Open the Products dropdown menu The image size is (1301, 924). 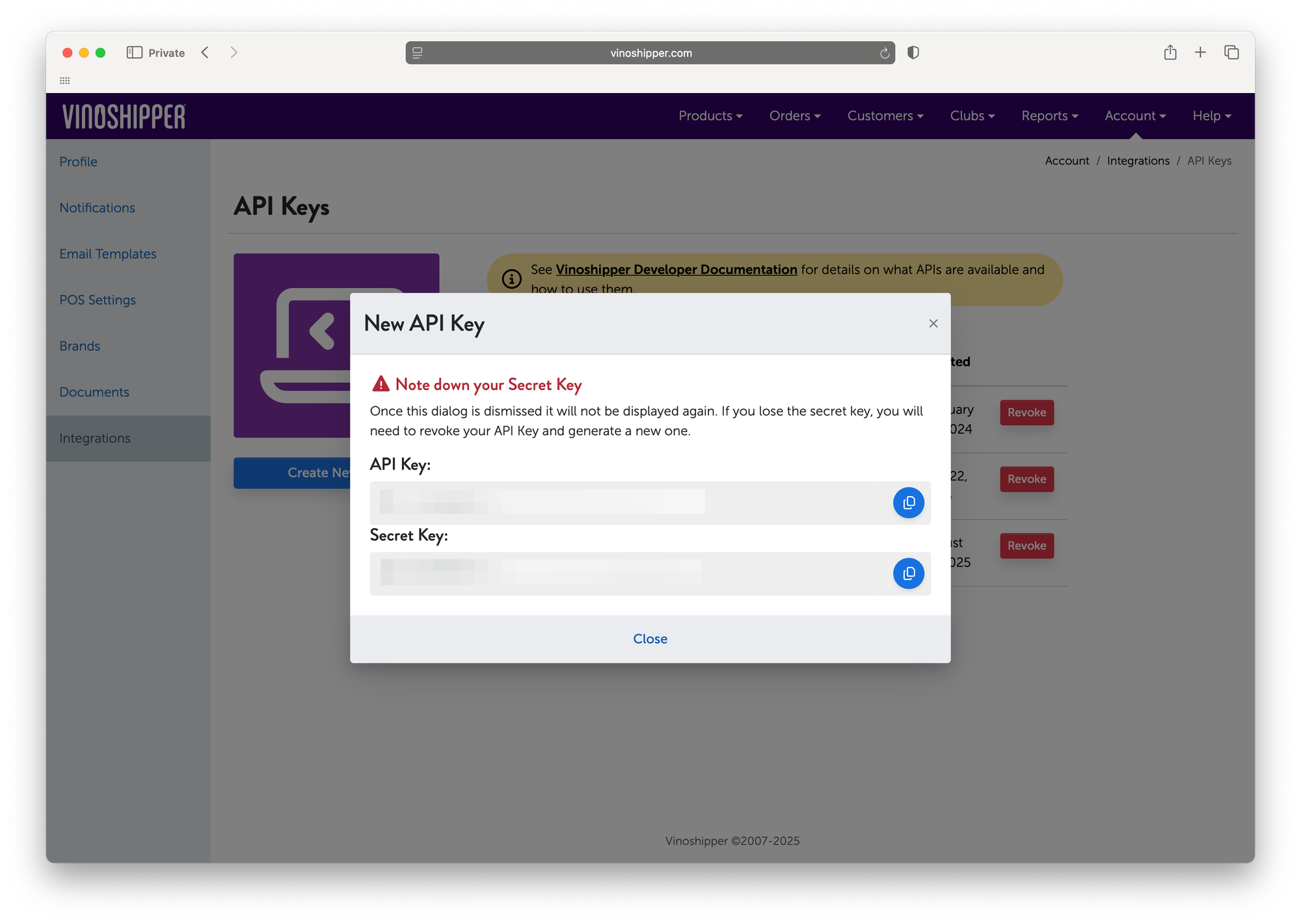click(710, 116)
